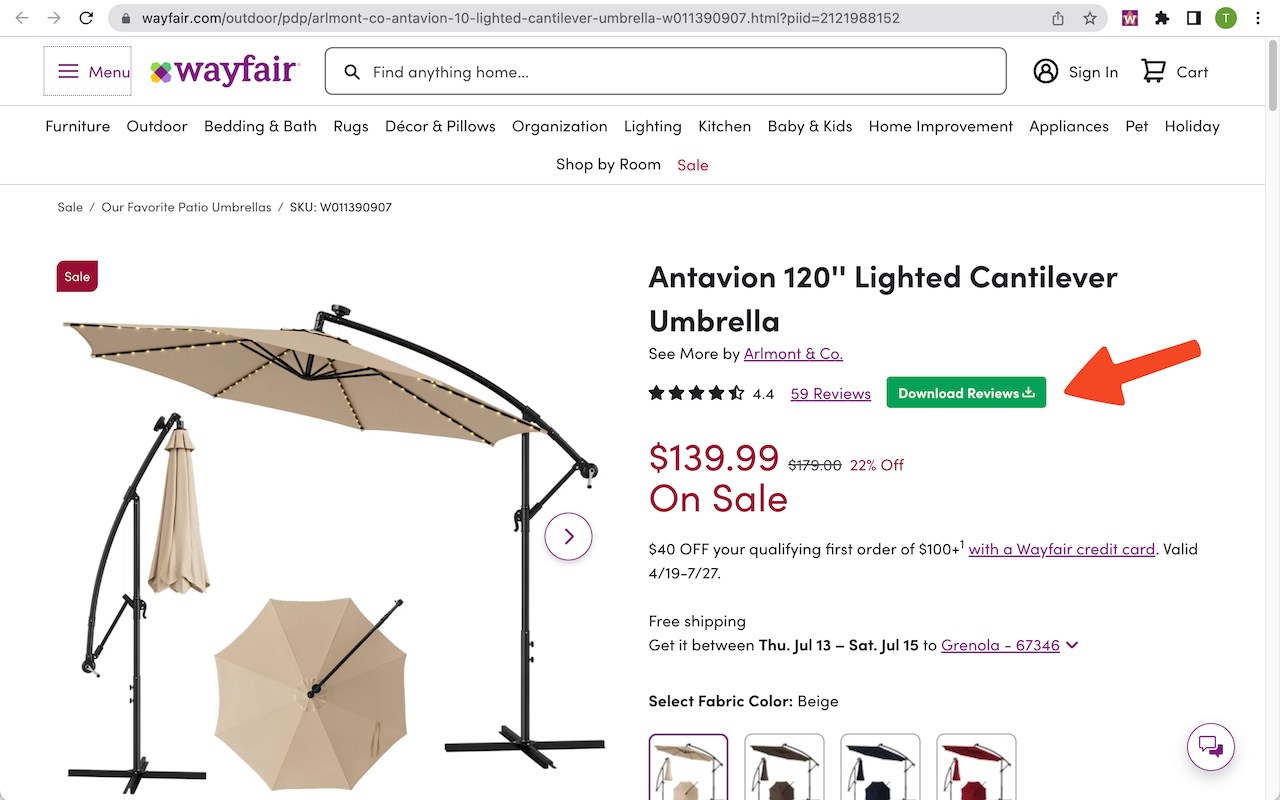Pick the navy fabric color swatch
The image size is (1280, 800).
880,767
